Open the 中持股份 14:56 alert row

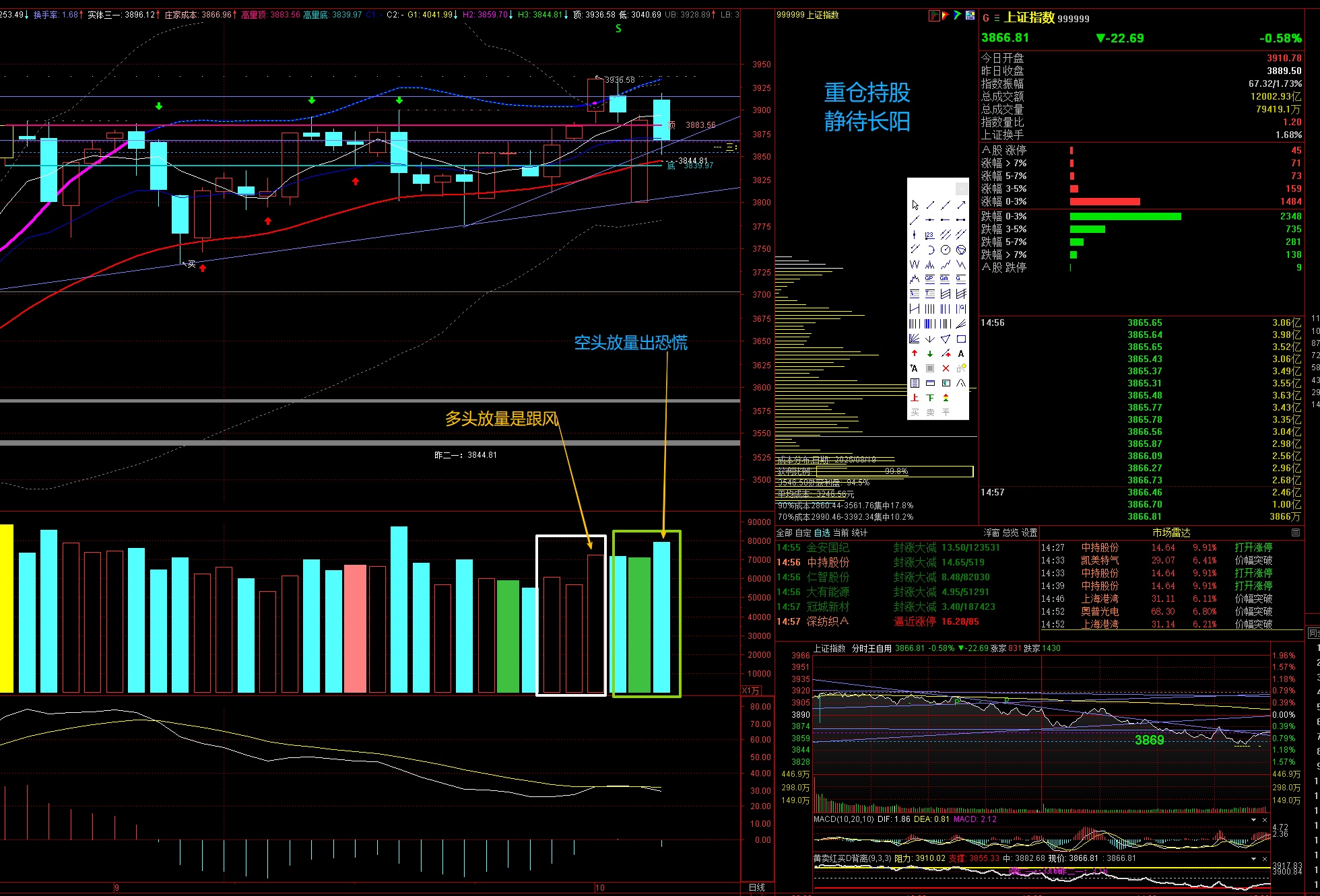pyautogui.click(x=828, y=562)
